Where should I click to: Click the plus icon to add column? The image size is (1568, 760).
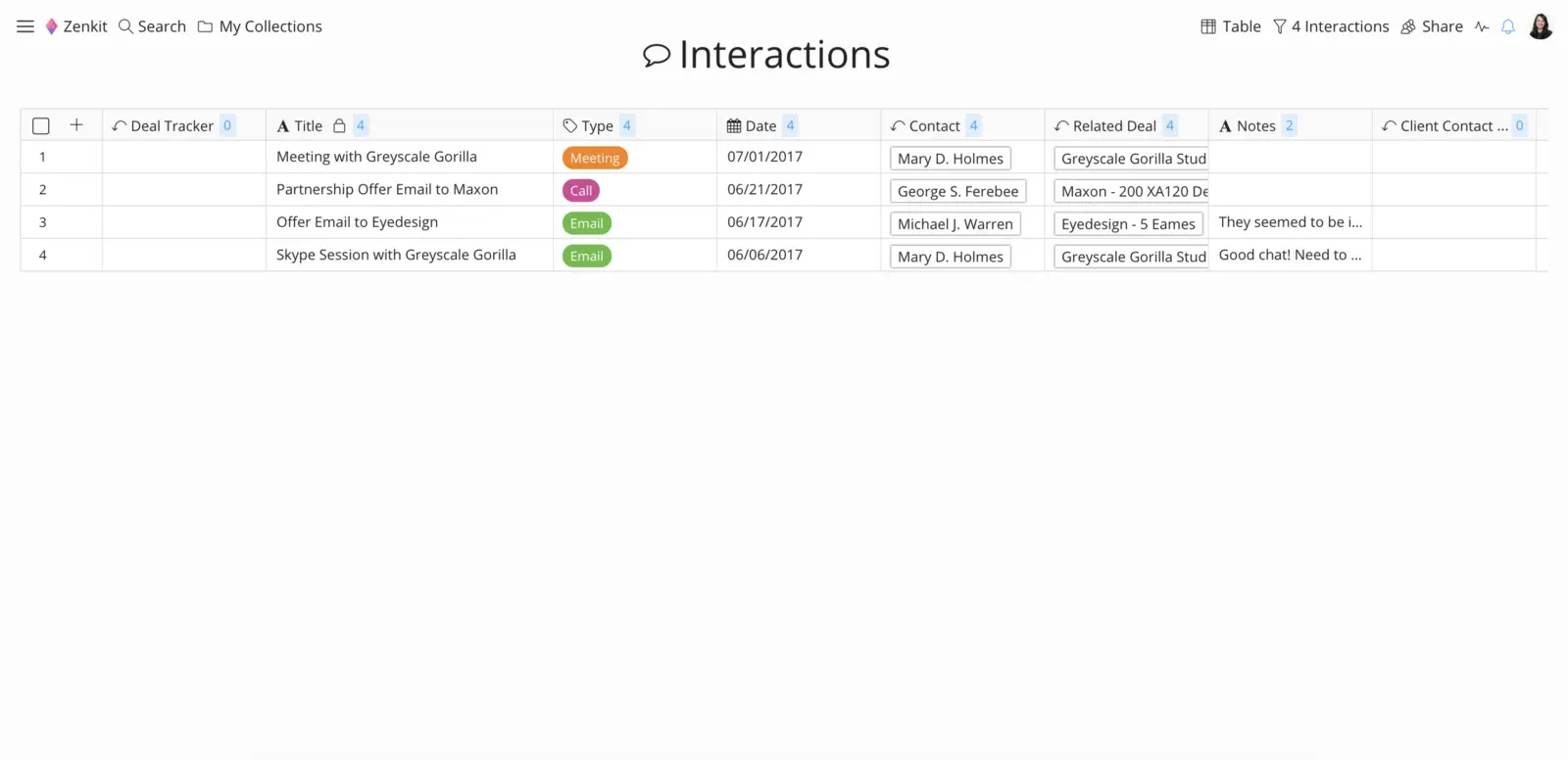76,124
